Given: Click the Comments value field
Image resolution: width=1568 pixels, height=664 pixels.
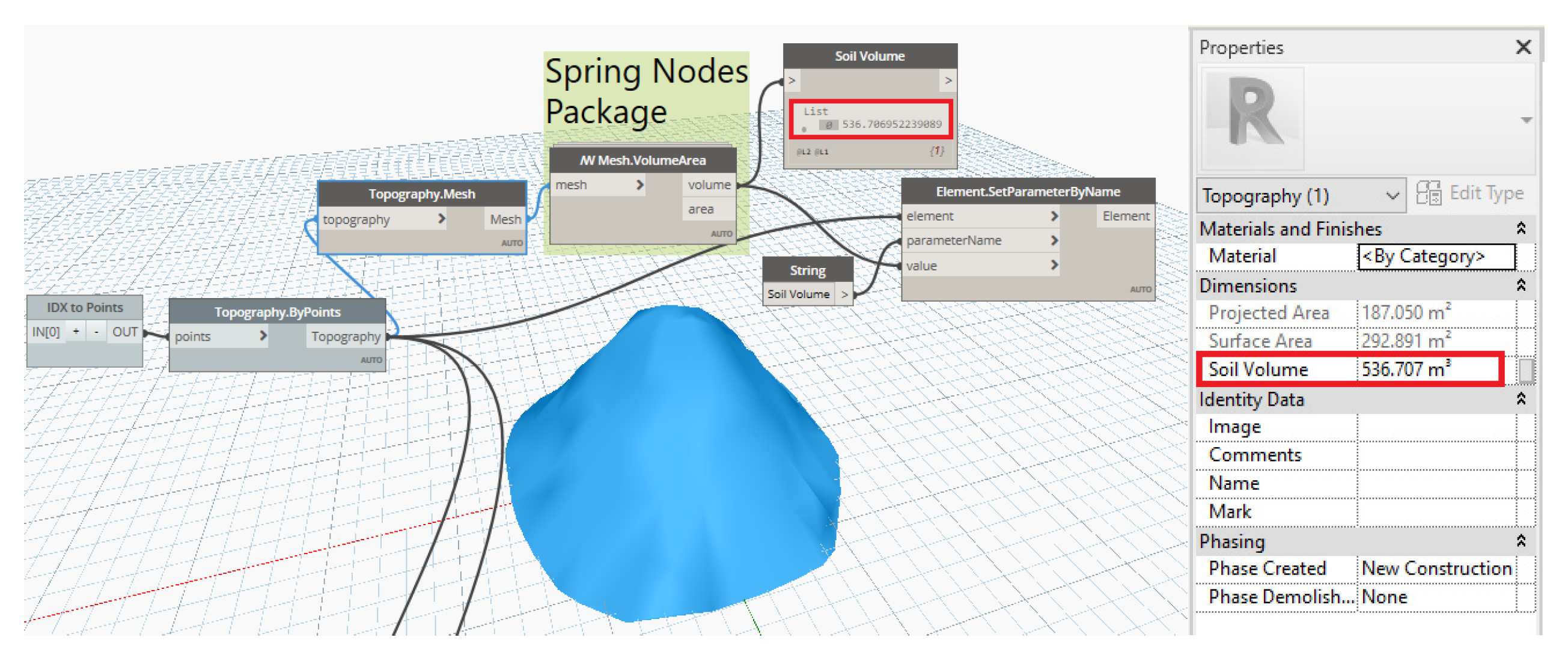Looking at the screenshot, I should [1435, 455].
